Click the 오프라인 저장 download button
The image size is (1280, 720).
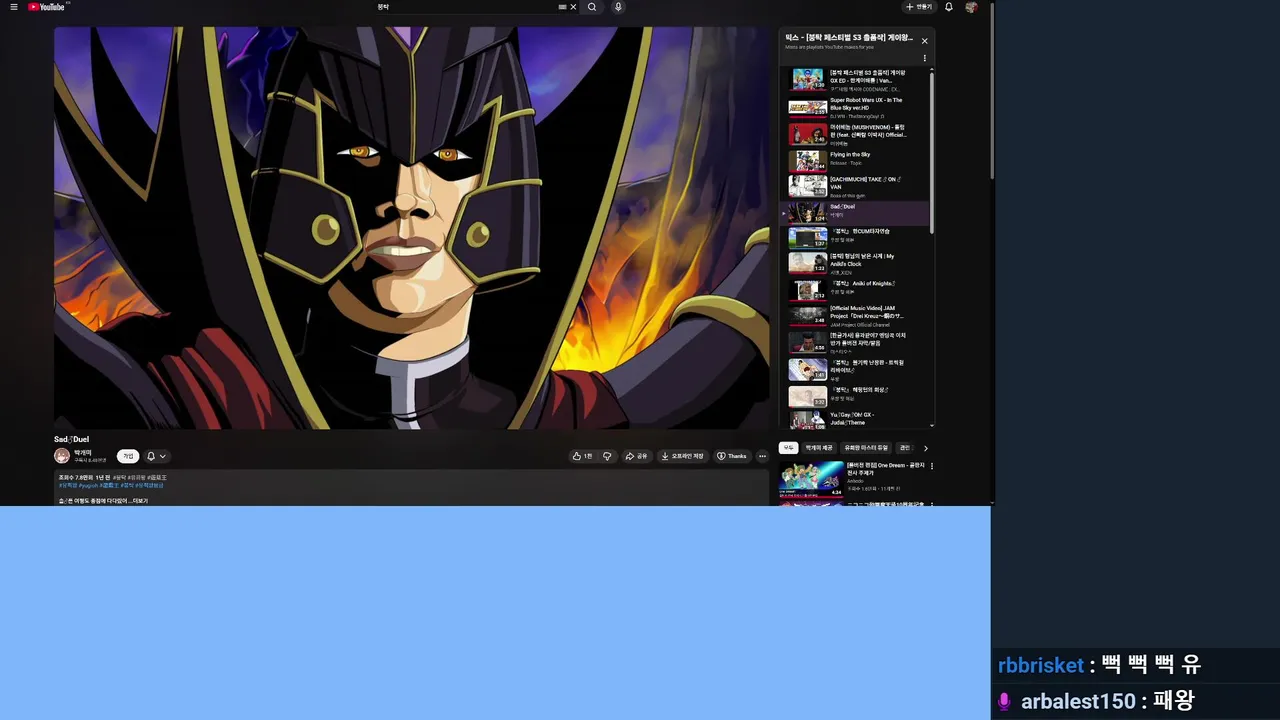[682, 456]
